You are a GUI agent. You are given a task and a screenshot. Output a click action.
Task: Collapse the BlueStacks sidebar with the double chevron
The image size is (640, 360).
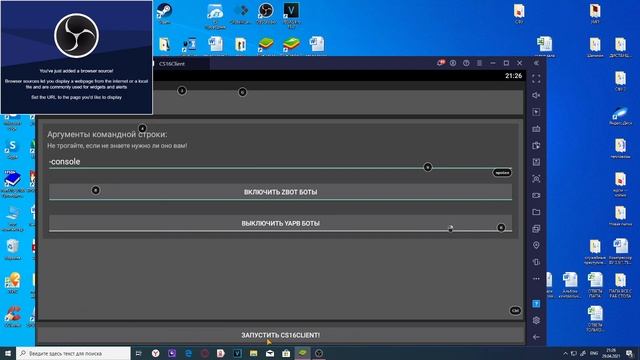[536, 63]
